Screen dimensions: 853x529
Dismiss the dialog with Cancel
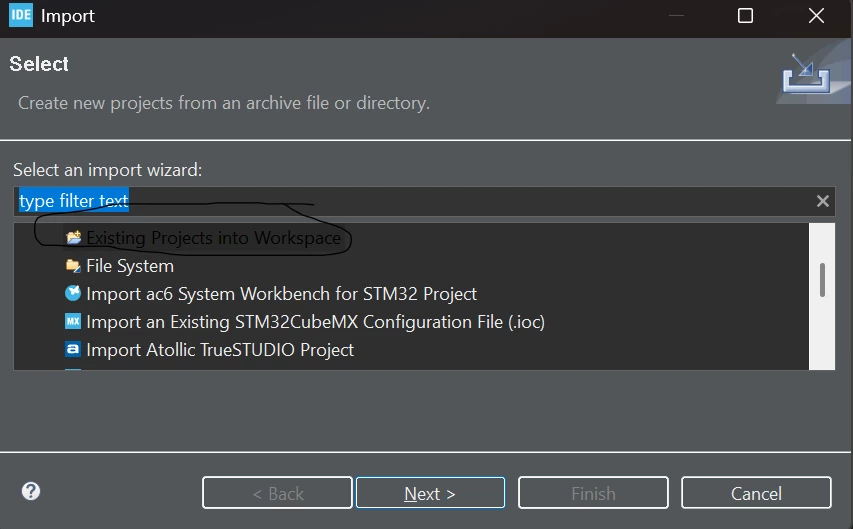pyautogui.click(x=756, y=493)
